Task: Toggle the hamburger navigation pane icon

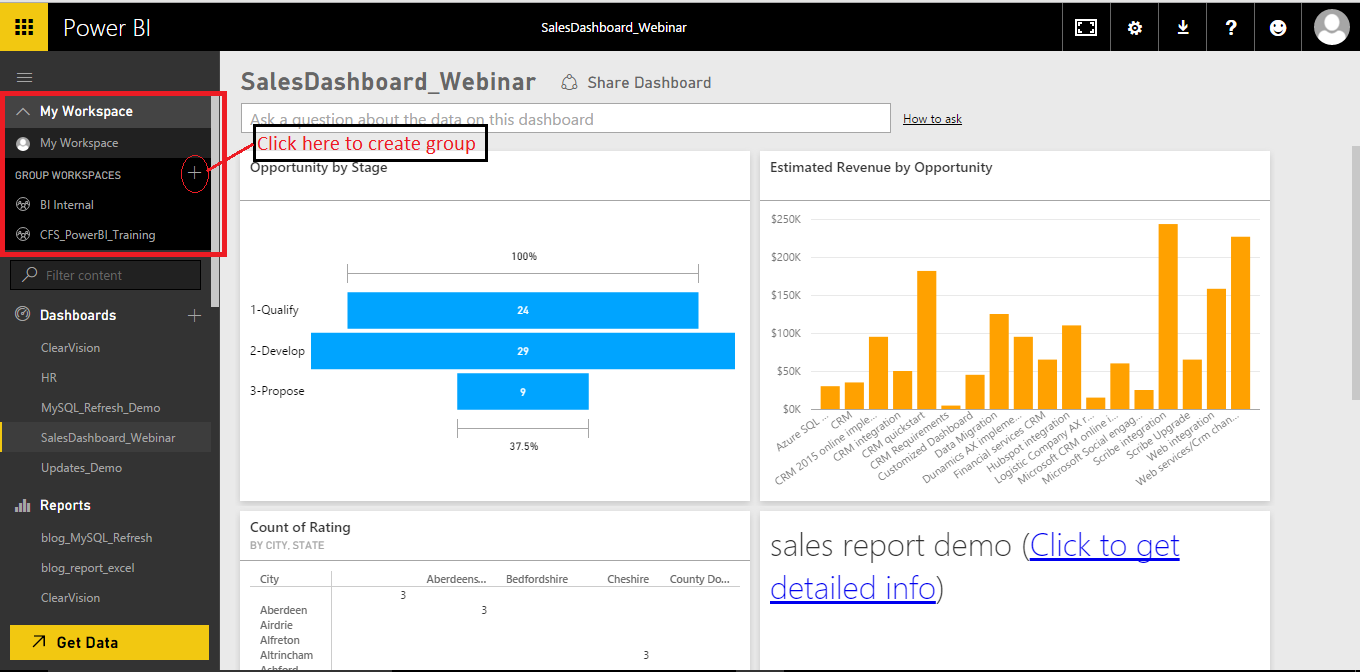Action: point(25,77)
